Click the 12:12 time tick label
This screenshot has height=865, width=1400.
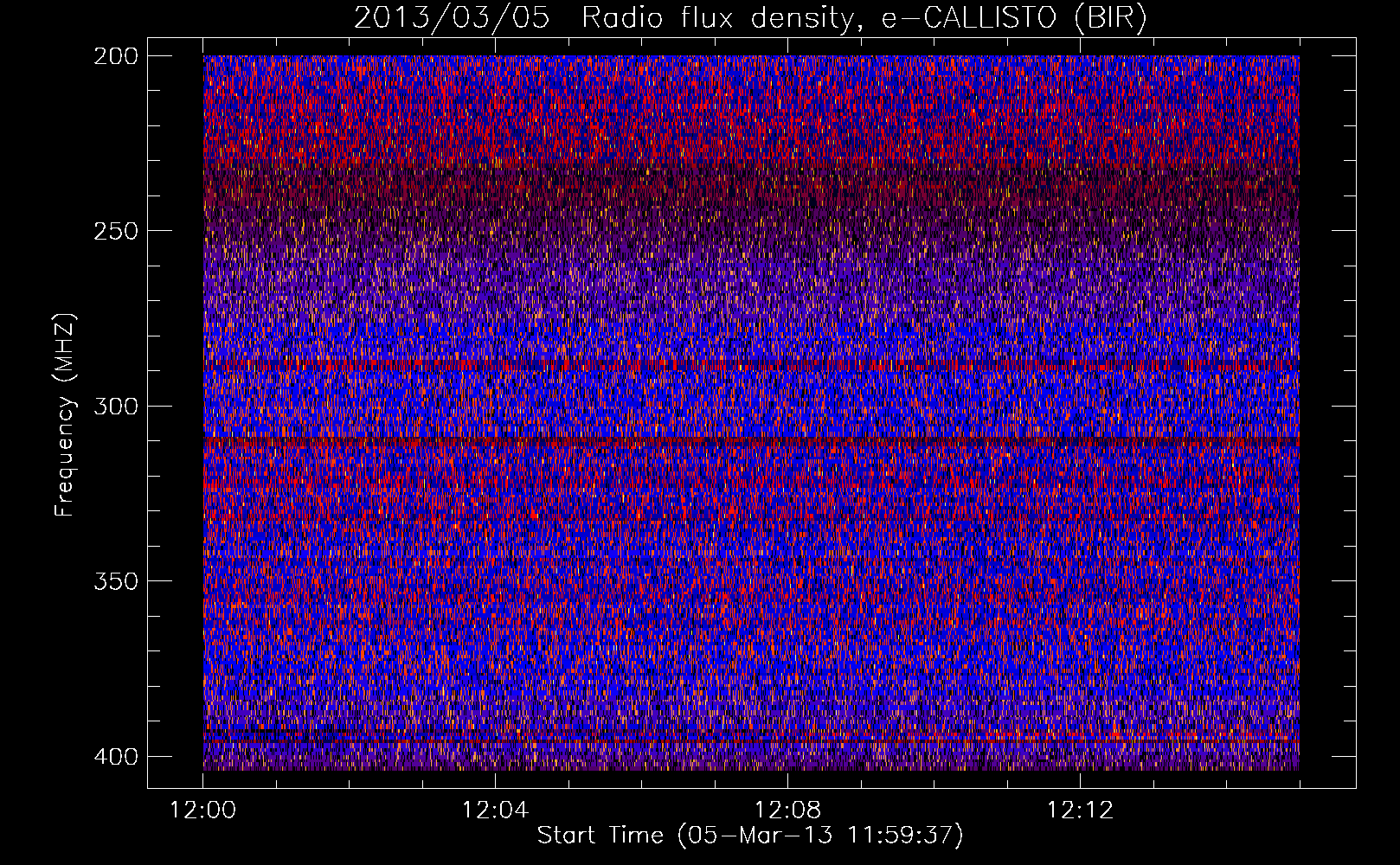click(x=1080, y=811)
